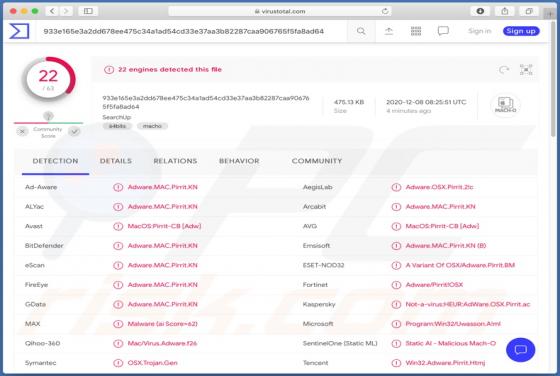Click the 'SearchUp' file name

pos(116,117)
